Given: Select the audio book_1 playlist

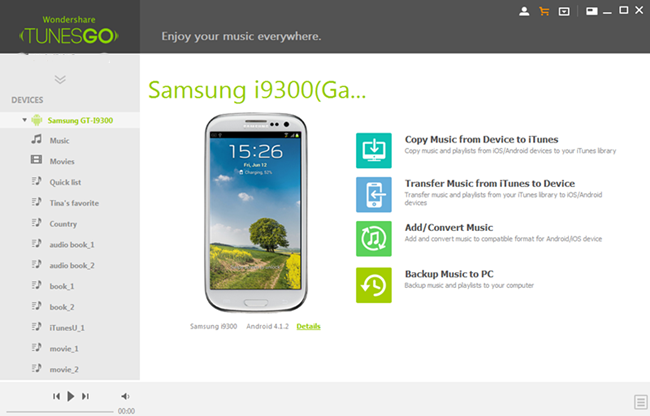Looking at the screenshot, I should pos(70,244).
